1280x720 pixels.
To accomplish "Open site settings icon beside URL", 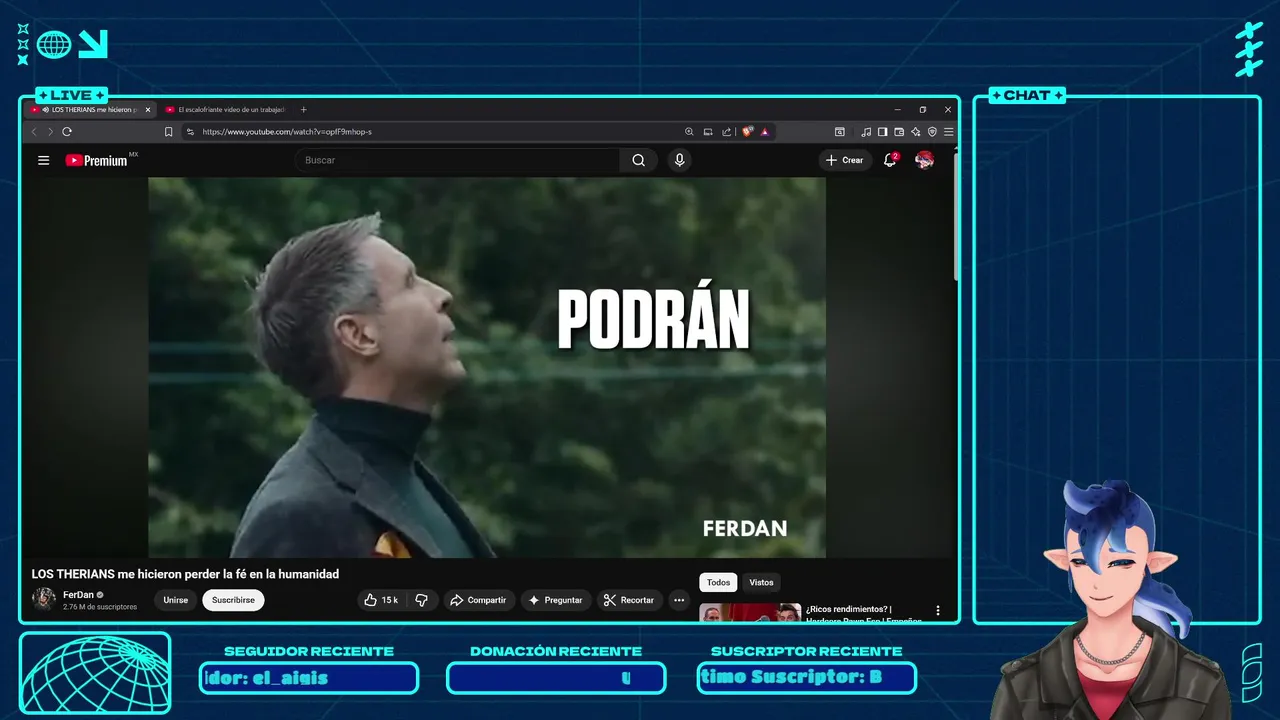I will coord(190,132).
